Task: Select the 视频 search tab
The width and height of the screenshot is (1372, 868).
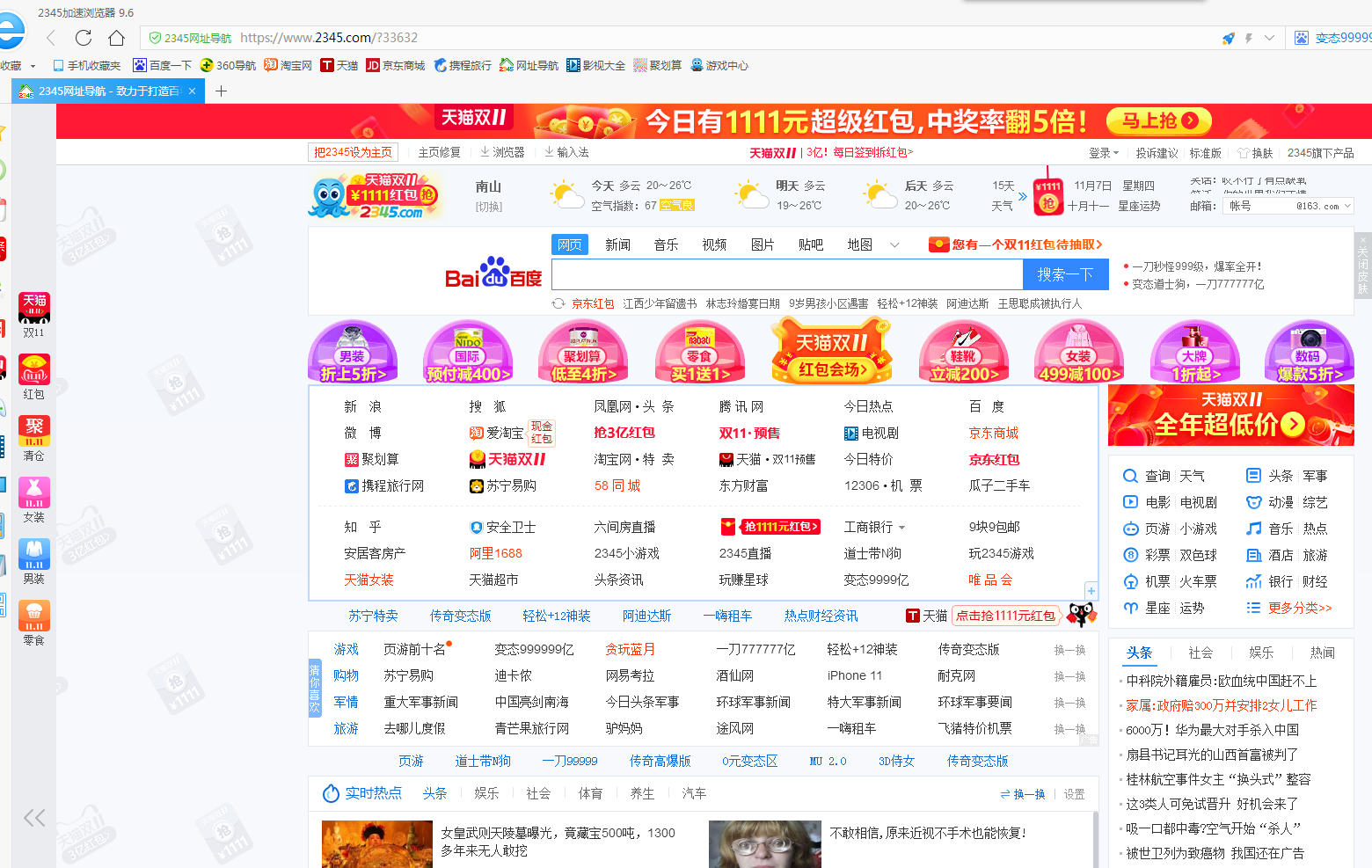Action: [714, 244]
